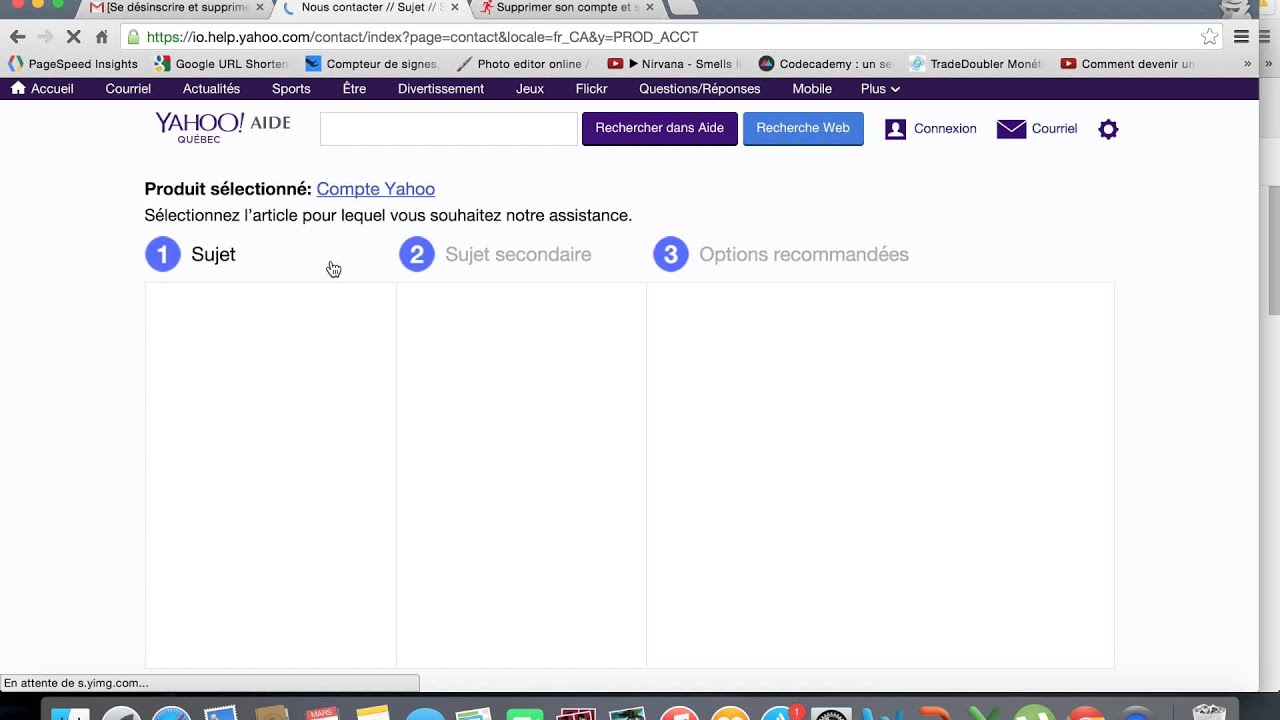Open the TradeDoubler bookmark
Image resolution: width=1280 pixels, height=720 pixels.
coord(976,64)
